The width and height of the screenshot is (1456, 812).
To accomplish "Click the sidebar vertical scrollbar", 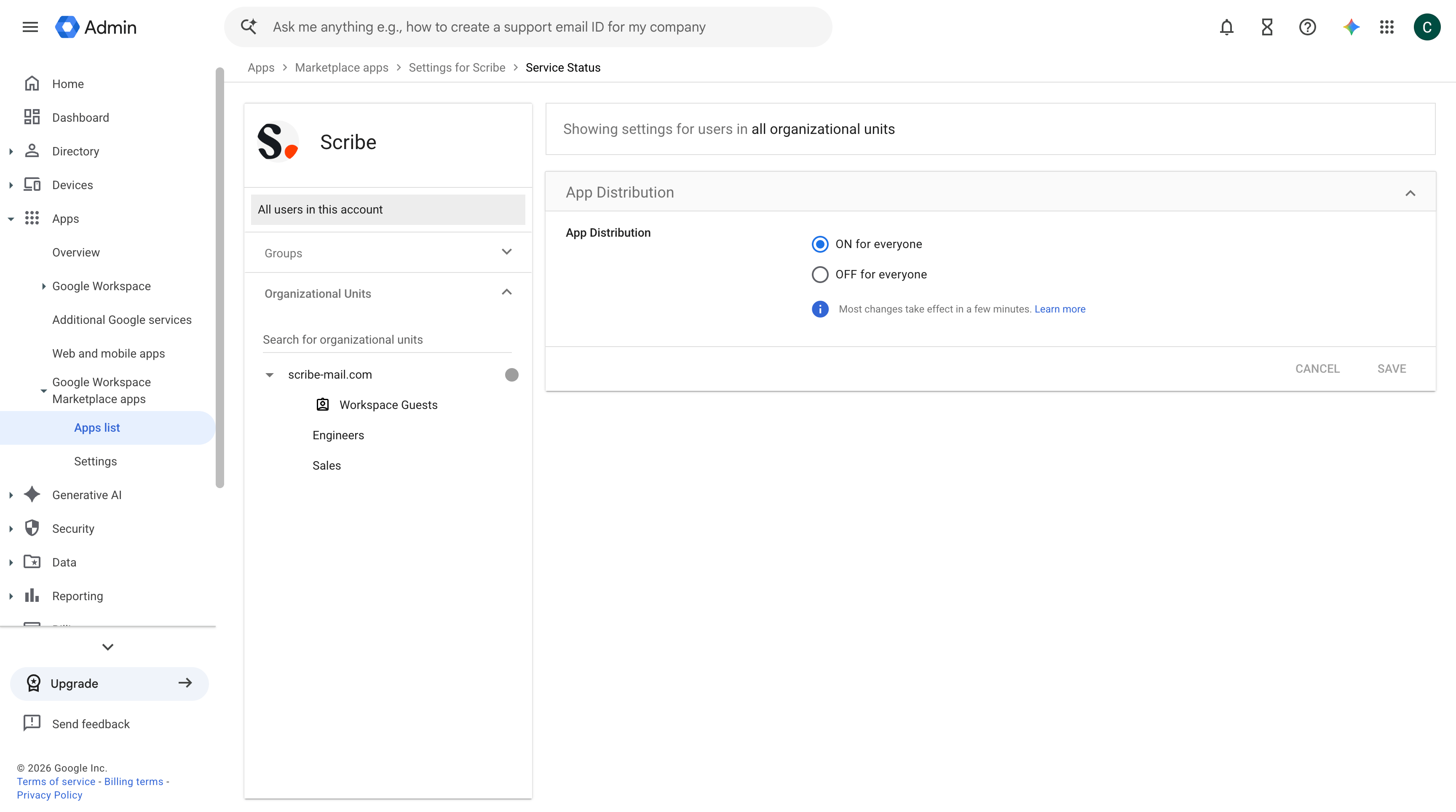I will 220,277.
